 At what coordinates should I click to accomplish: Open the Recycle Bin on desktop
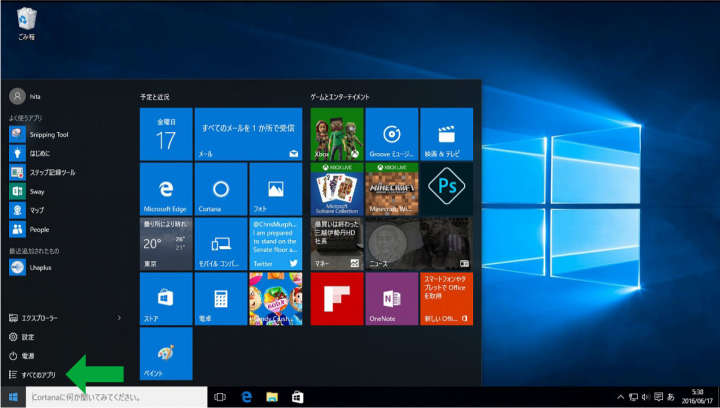(26, 23)
